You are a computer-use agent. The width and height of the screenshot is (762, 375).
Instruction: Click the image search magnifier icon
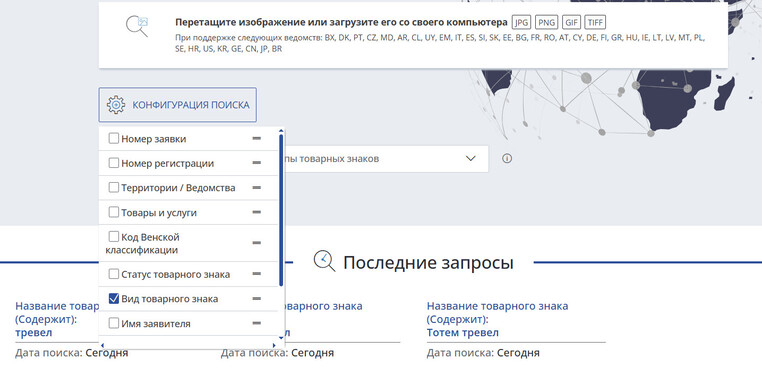tap(137, 27)
